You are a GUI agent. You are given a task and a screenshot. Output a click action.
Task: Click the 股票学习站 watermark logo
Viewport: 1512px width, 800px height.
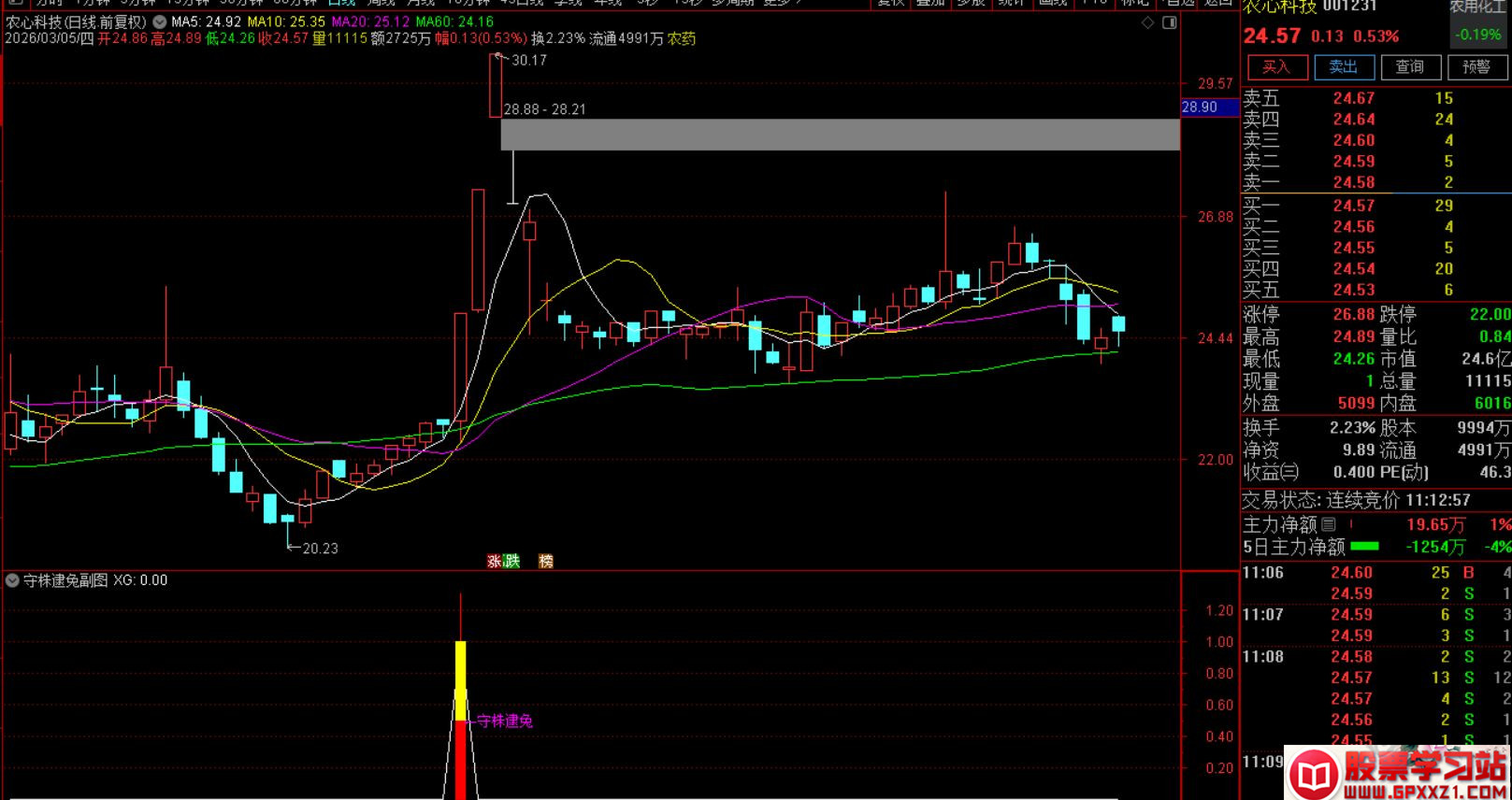pos(1397,774)
